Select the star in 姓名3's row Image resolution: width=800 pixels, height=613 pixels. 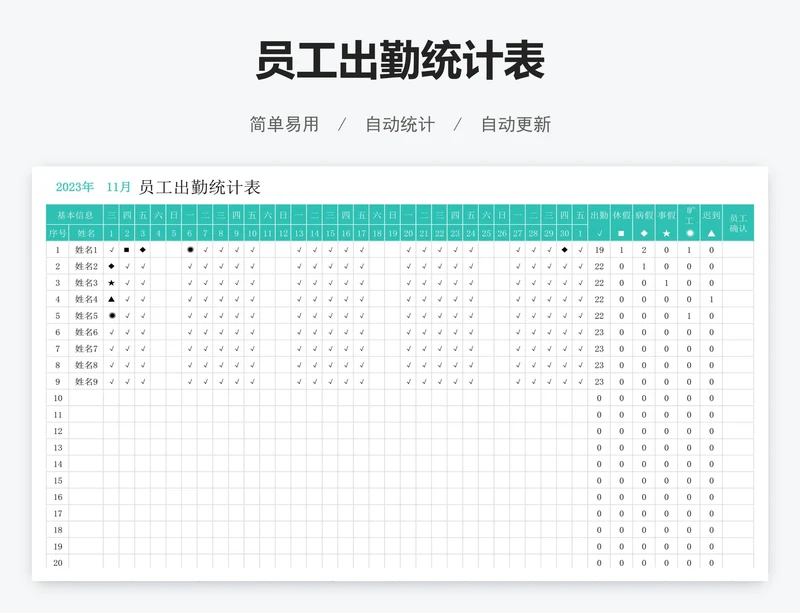(x=111, y=283)
